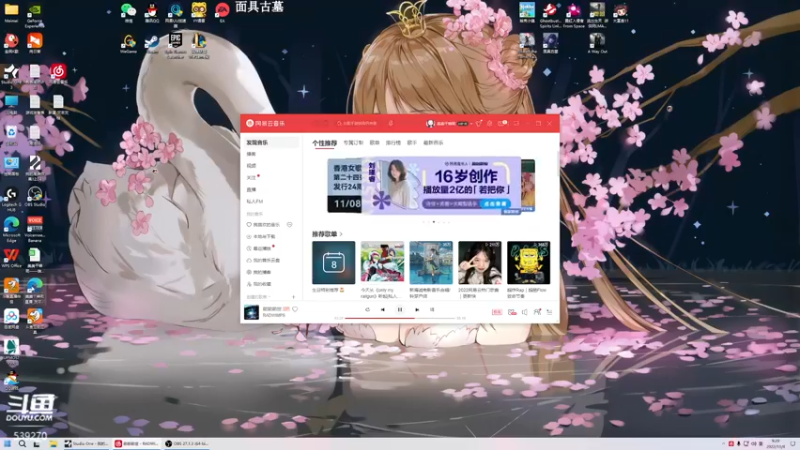Like the currently playing song with the heart

(295, 309)
